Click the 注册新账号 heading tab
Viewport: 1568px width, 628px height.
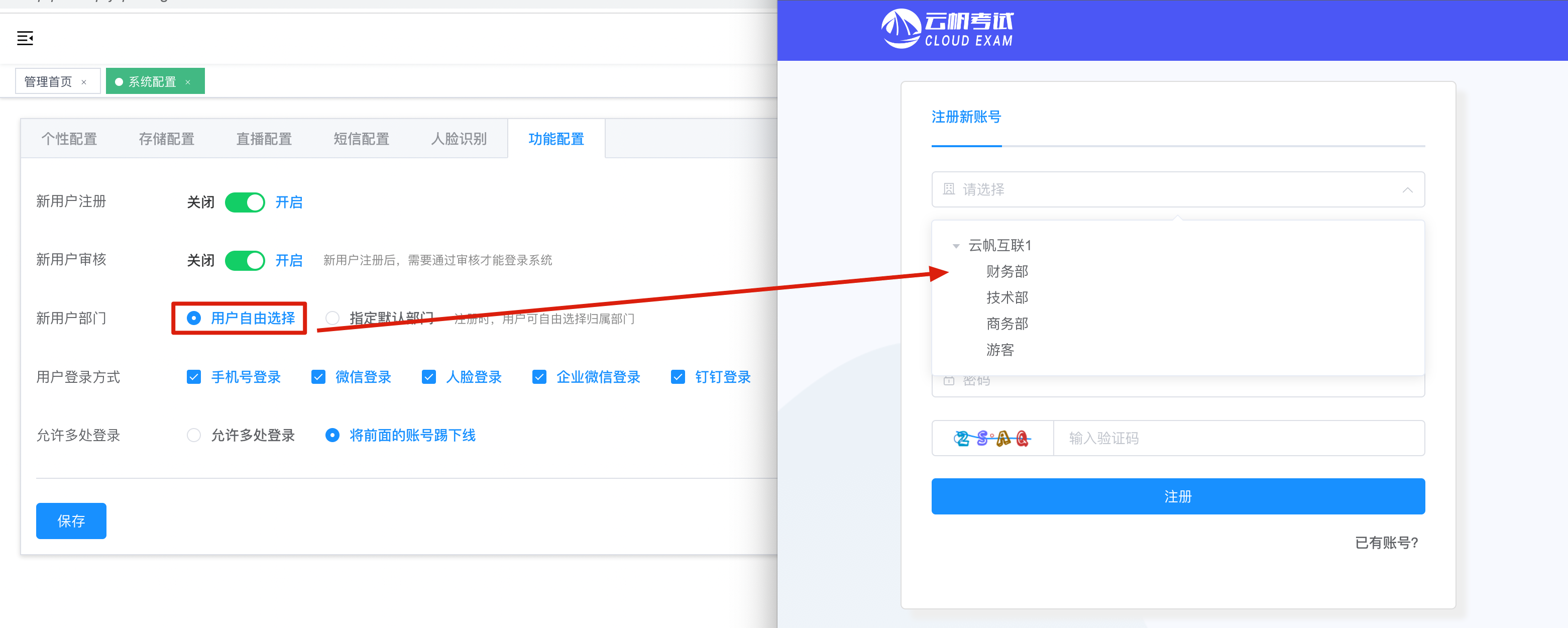966,117
